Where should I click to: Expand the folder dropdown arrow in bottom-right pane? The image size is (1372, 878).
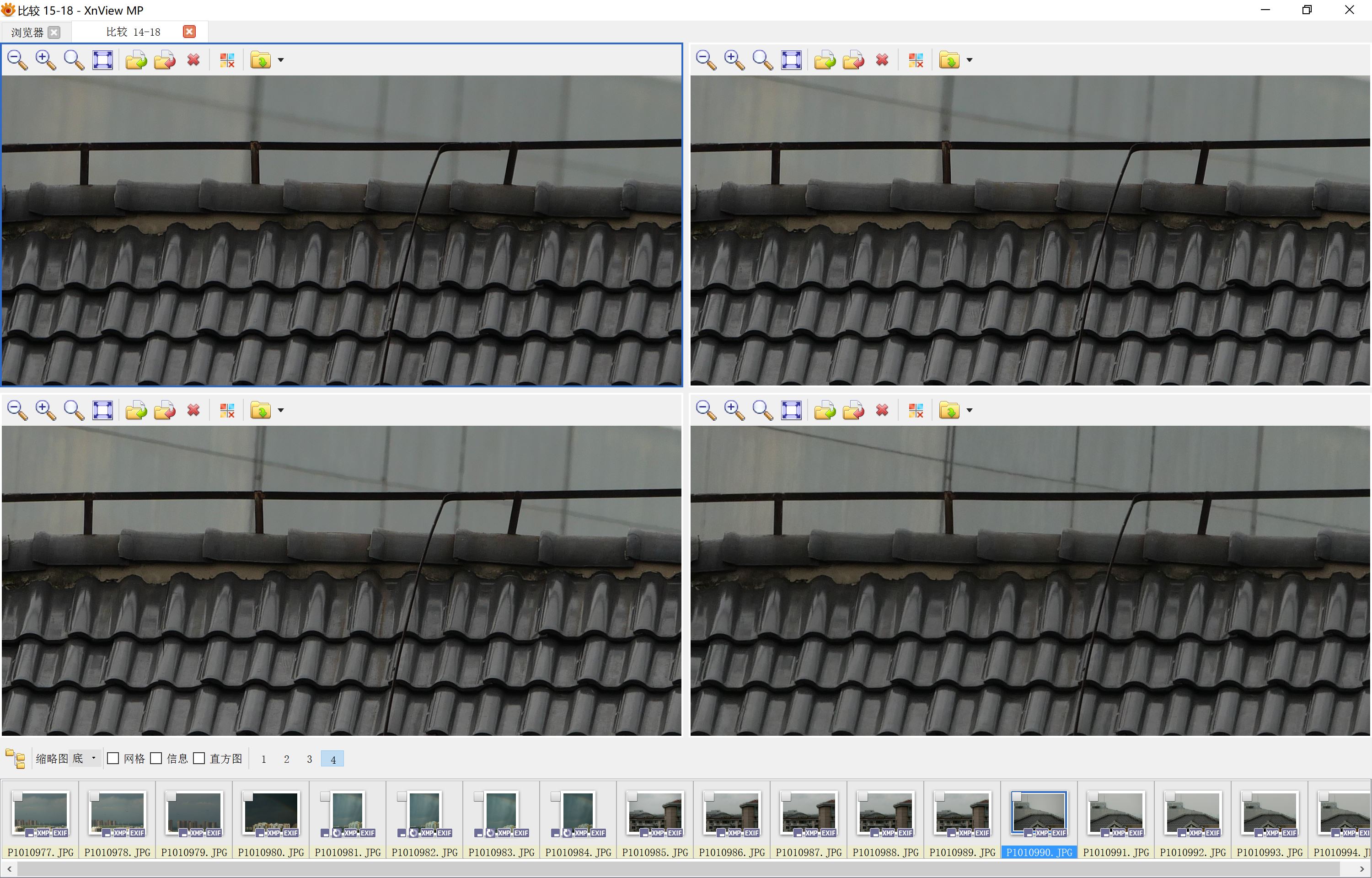tap(969, 410)
